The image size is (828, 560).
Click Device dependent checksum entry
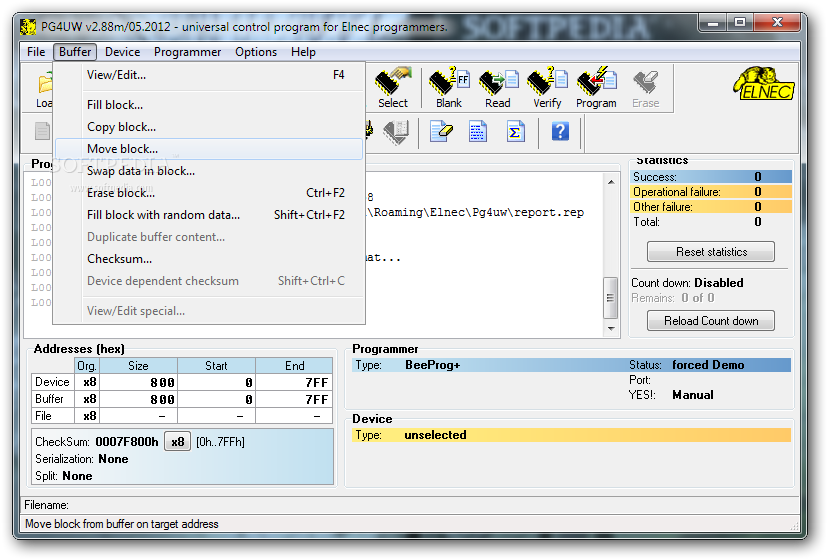209,281
